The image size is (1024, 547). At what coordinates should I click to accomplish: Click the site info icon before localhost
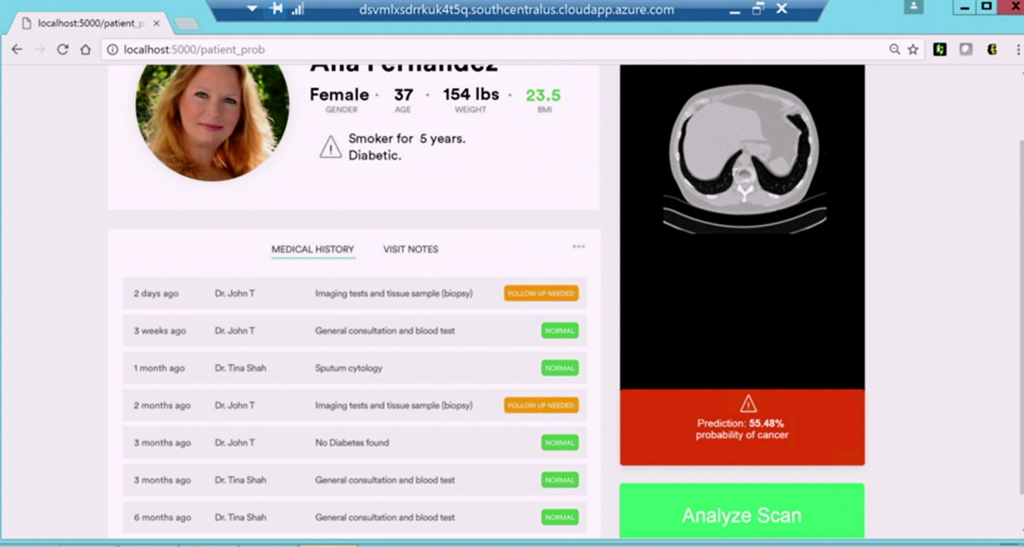coord(112,50)
